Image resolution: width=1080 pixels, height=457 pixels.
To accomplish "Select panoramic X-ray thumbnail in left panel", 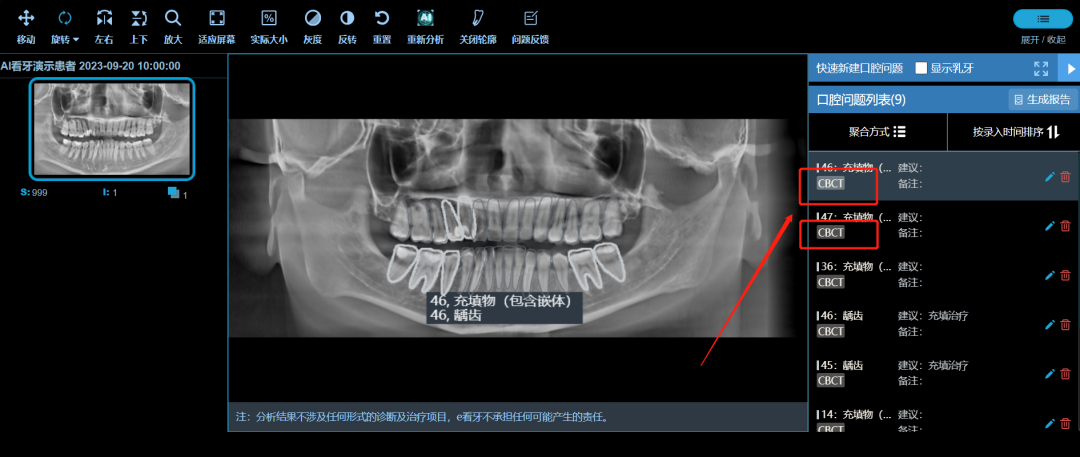I will click(112, 129).
